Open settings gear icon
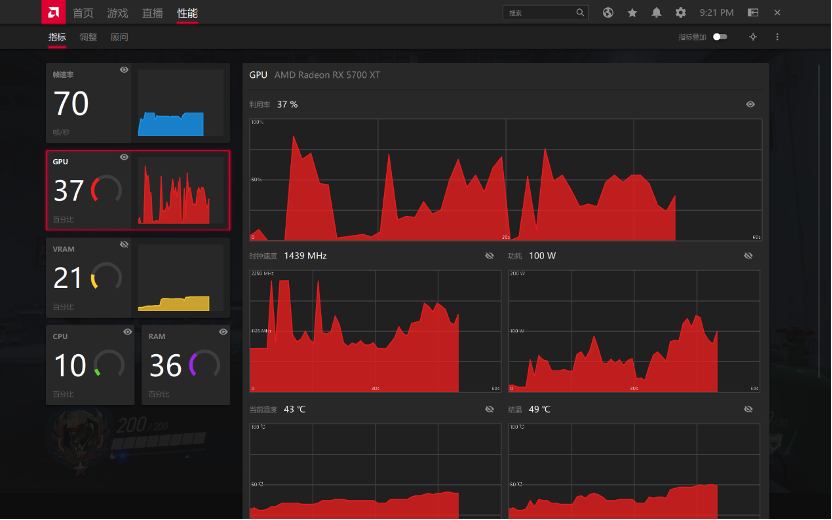The image size is (832, 520). (x=681, y=12)
